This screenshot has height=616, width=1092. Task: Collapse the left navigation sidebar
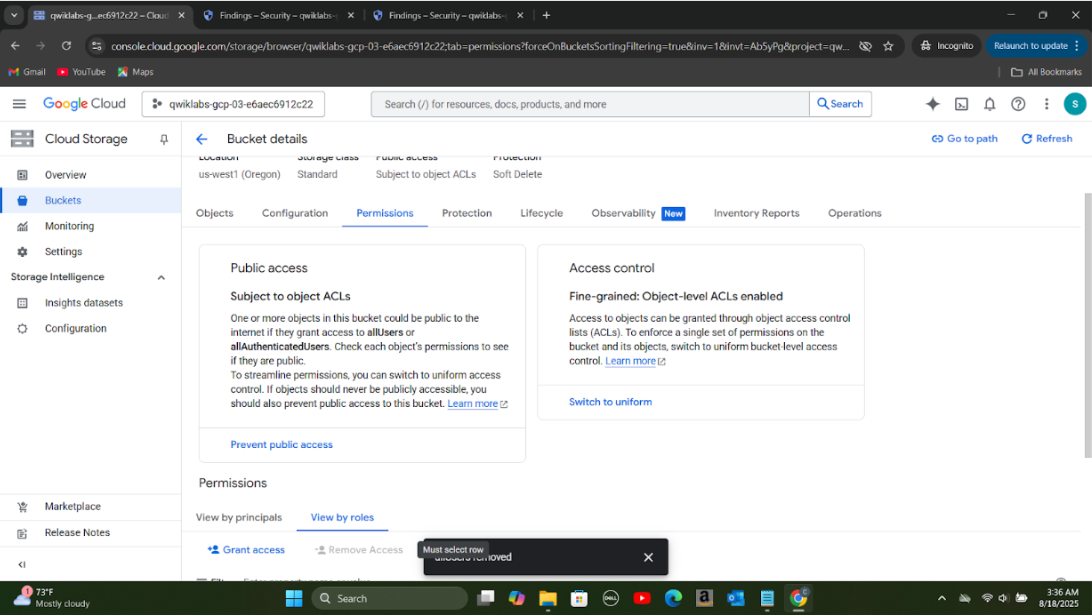click(x=21, y=565)
